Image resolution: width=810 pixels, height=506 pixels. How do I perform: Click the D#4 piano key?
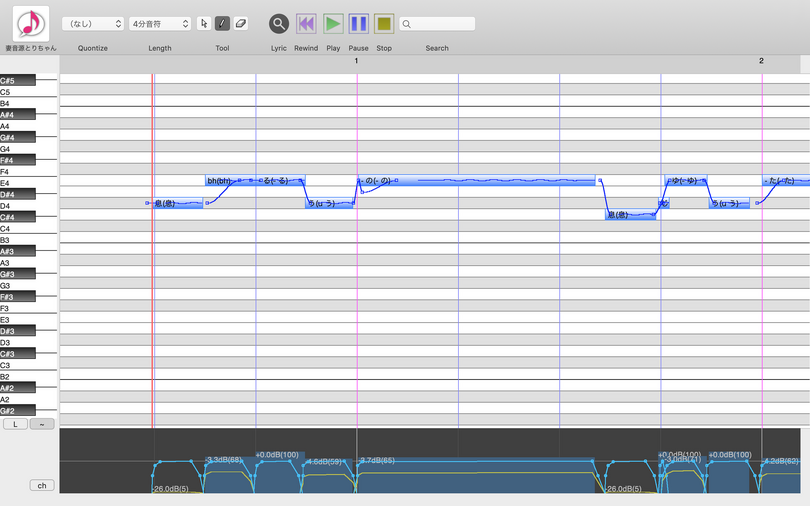(18, 194)
